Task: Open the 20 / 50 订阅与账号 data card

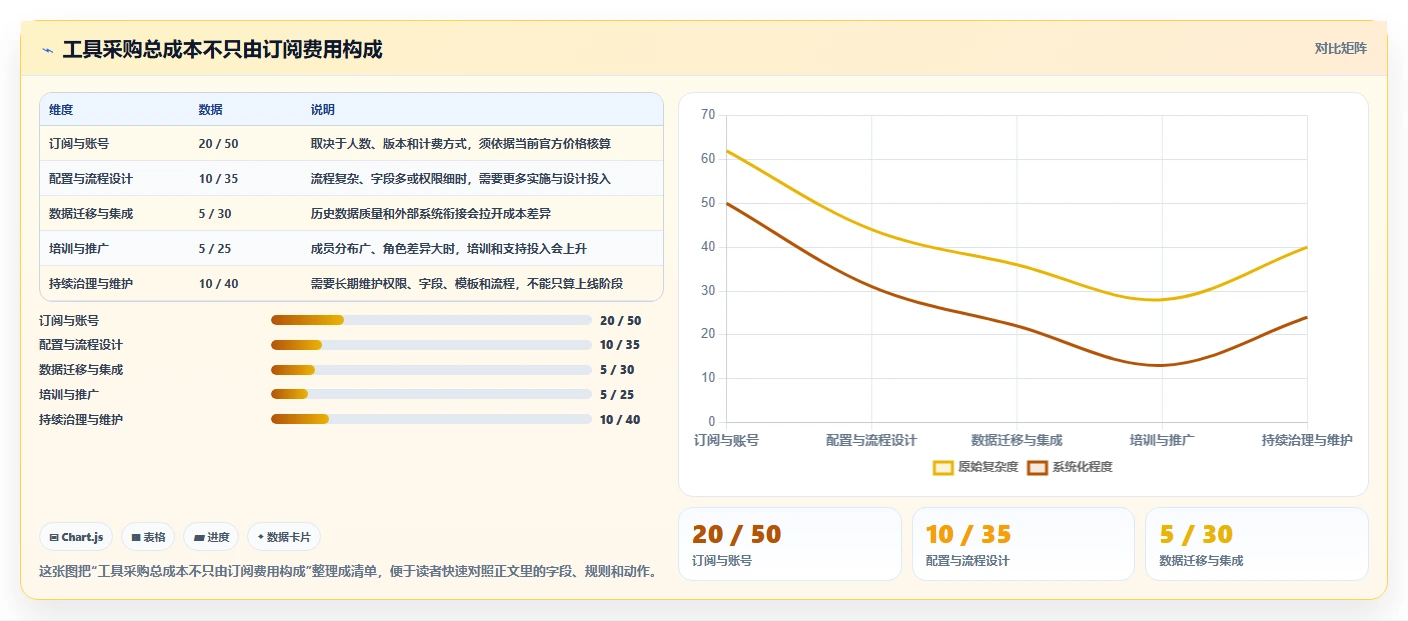Action: click(790, 544)
